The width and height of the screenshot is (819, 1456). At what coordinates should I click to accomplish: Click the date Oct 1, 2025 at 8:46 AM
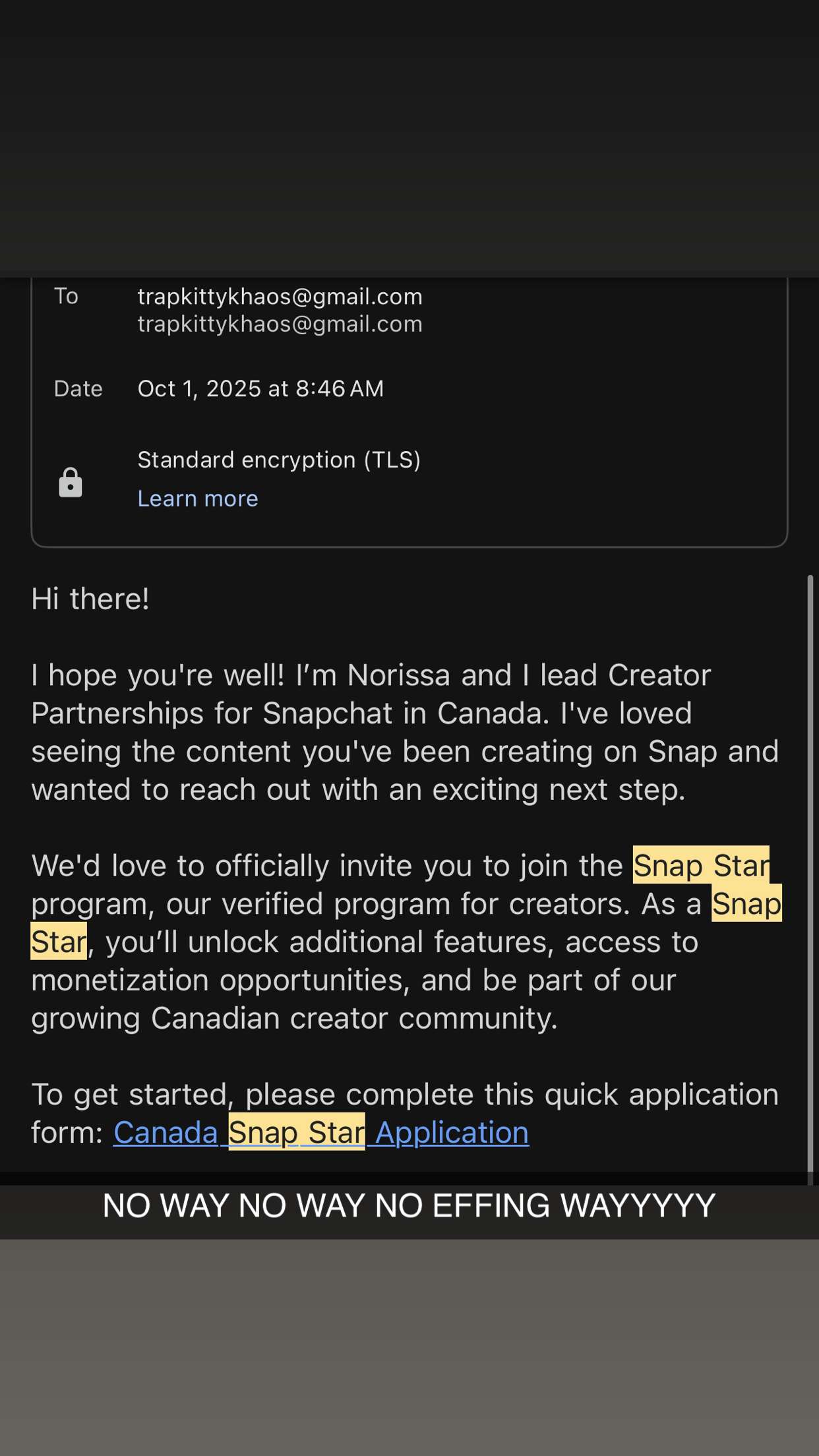pyautogui.click(x=260, y=389)
